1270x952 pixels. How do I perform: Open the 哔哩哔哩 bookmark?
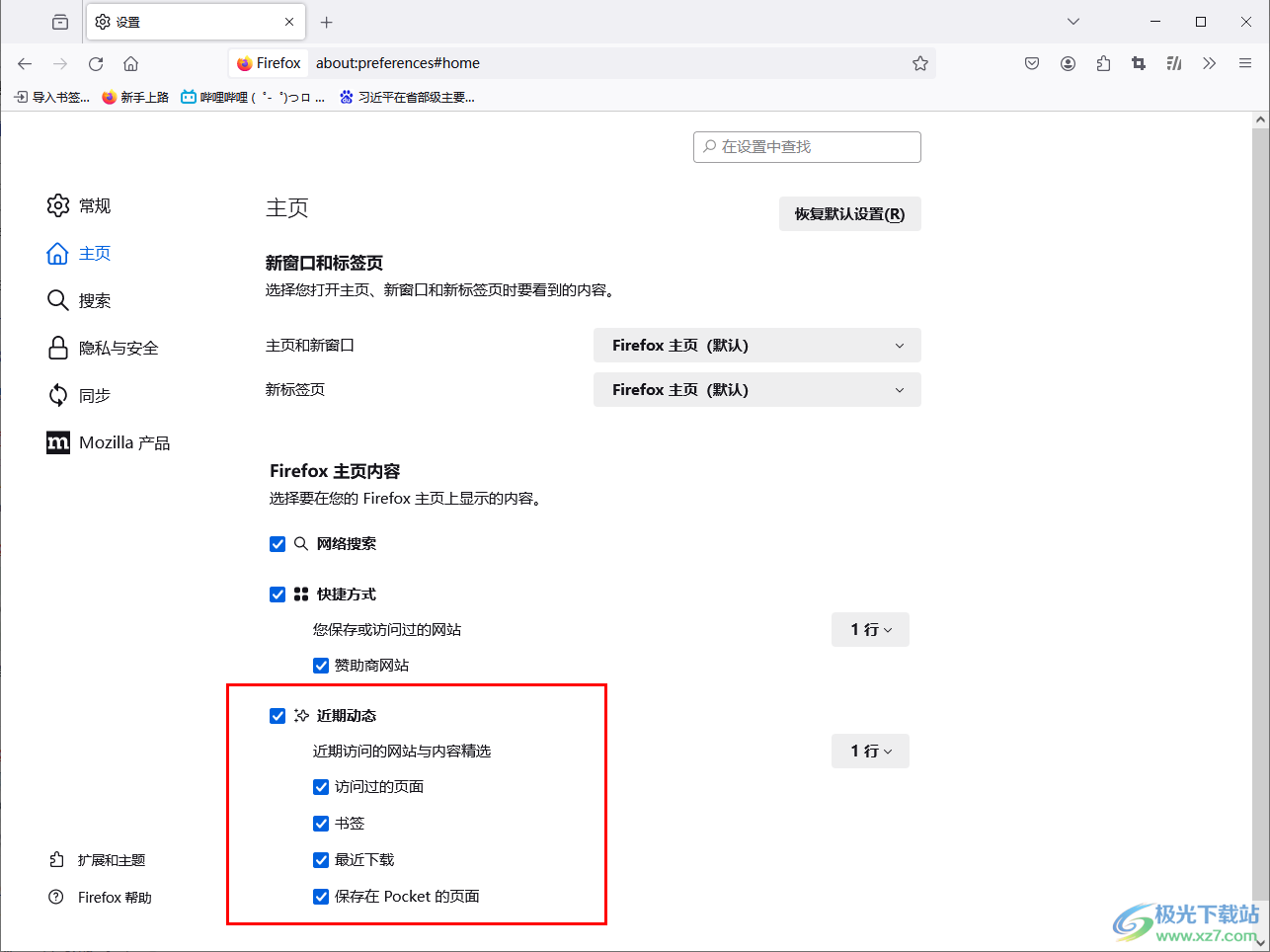pos(253,97)
